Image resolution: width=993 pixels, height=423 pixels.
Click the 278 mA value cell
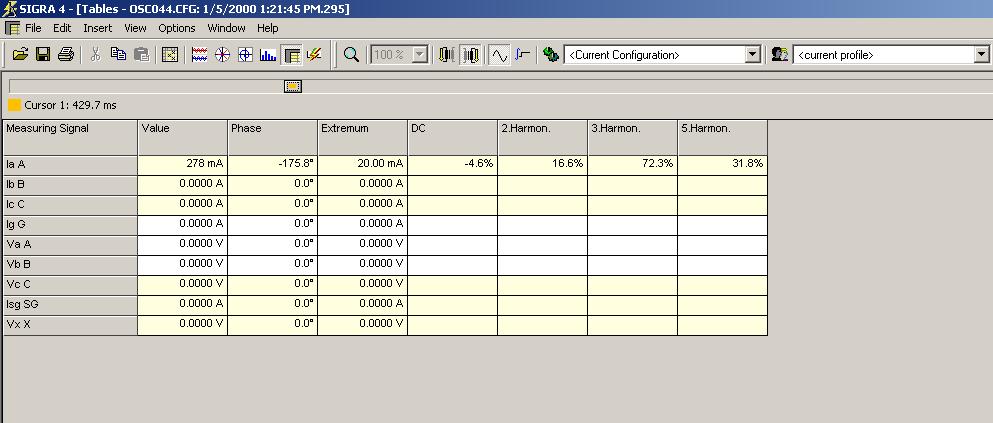tap(183, 165)
